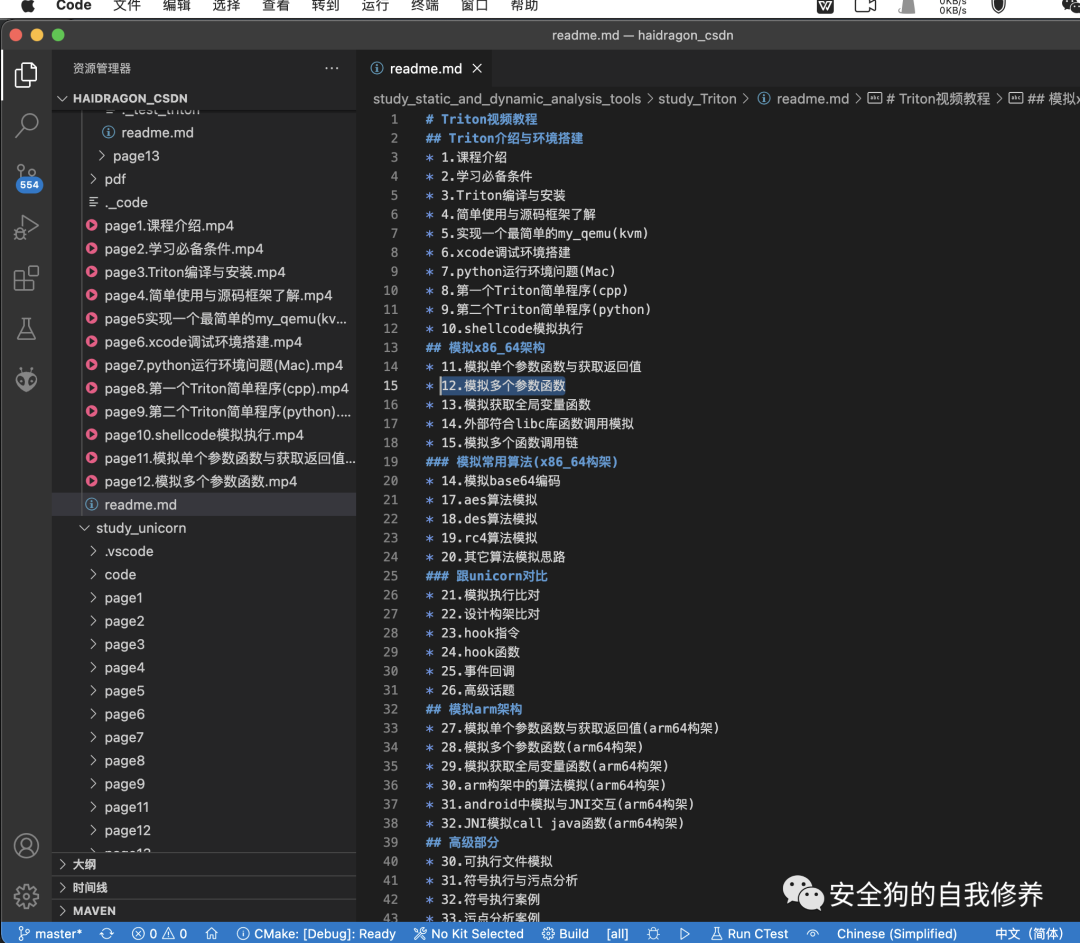Image resolution: width=1080 pixels, height=943 pixels.
Task: Click the Apple menu icon
Action: 28,6
